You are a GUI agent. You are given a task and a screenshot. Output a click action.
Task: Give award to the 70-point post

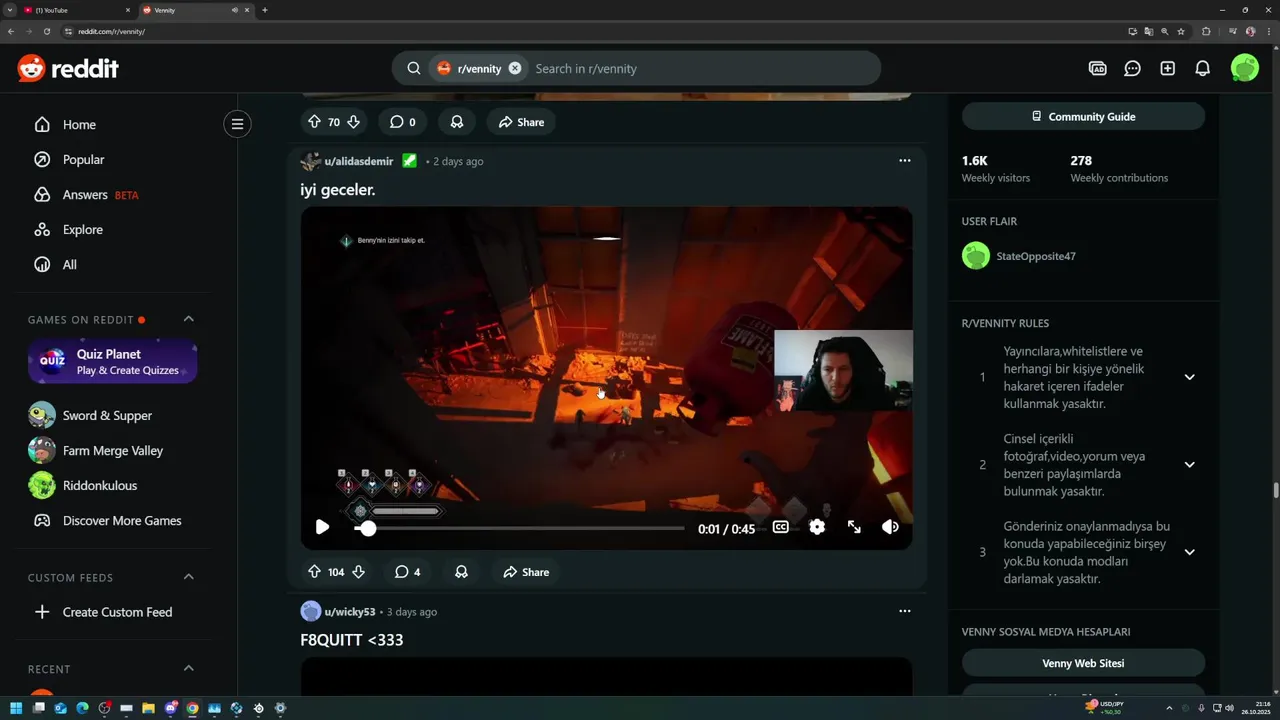click(x=456, y=122)
